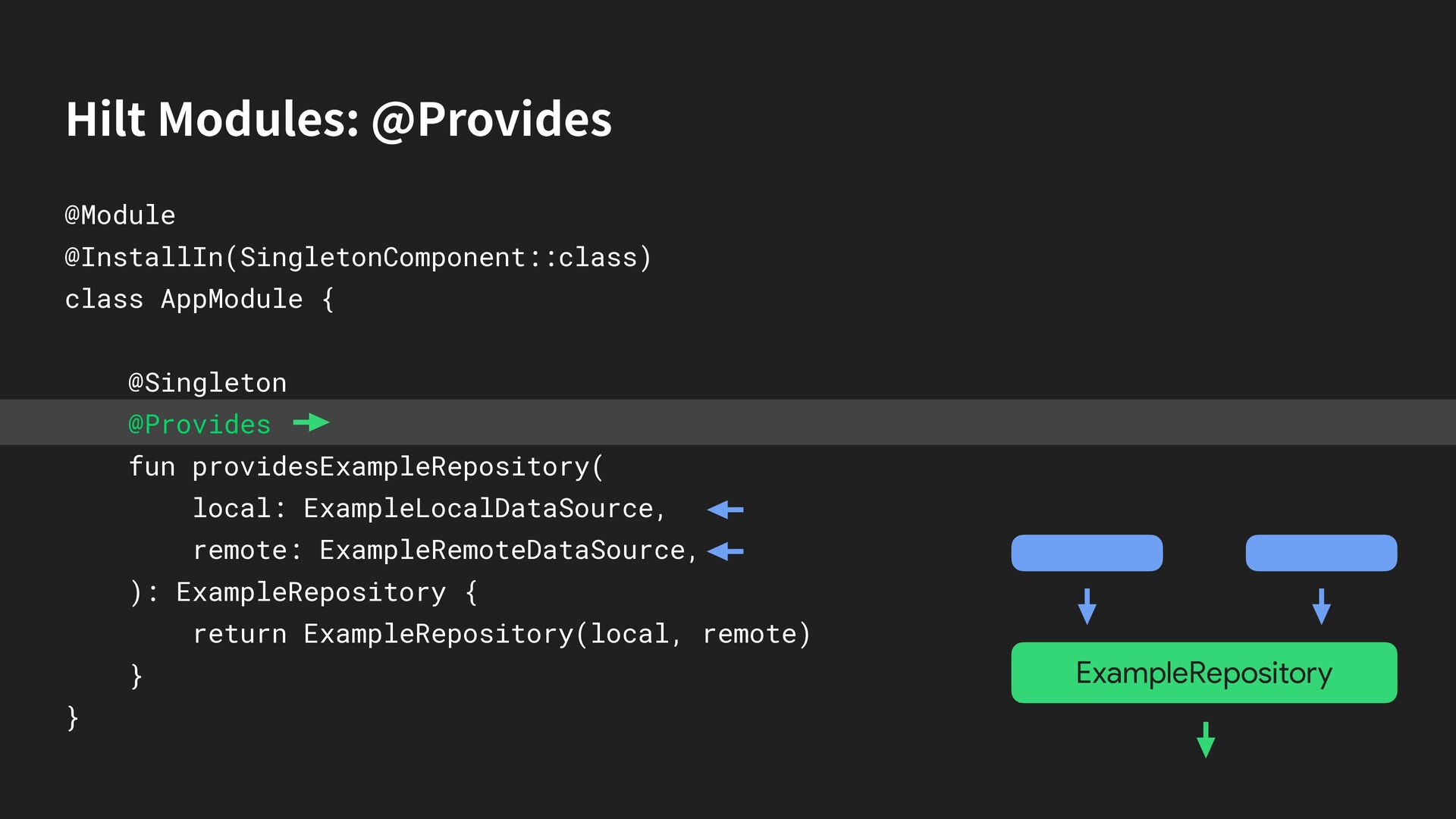Click the "class AppModule {" declaration
Viewport: 1456px width, 819px height.
199,300
